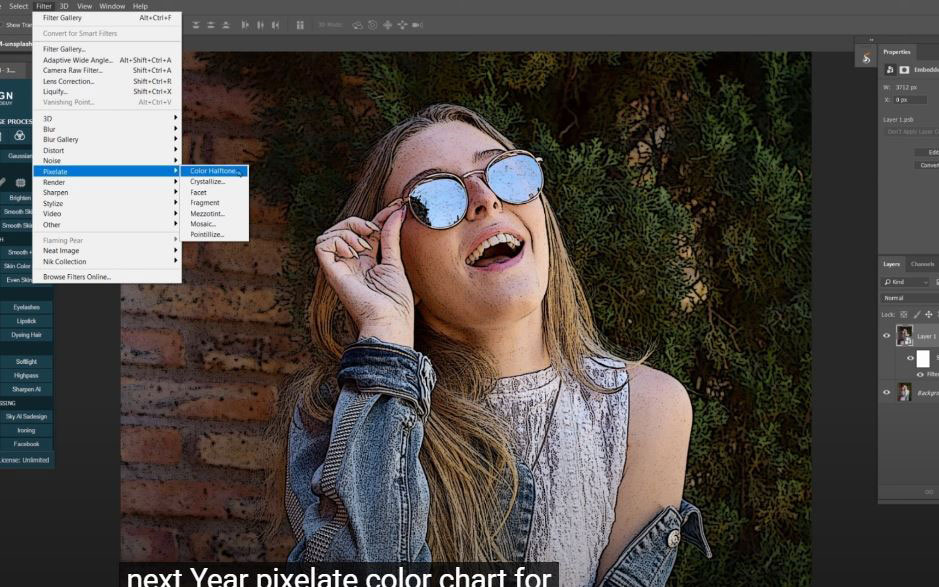
Task: Expand the Blur Gallery submenu
Action: (x=60, y=139)
